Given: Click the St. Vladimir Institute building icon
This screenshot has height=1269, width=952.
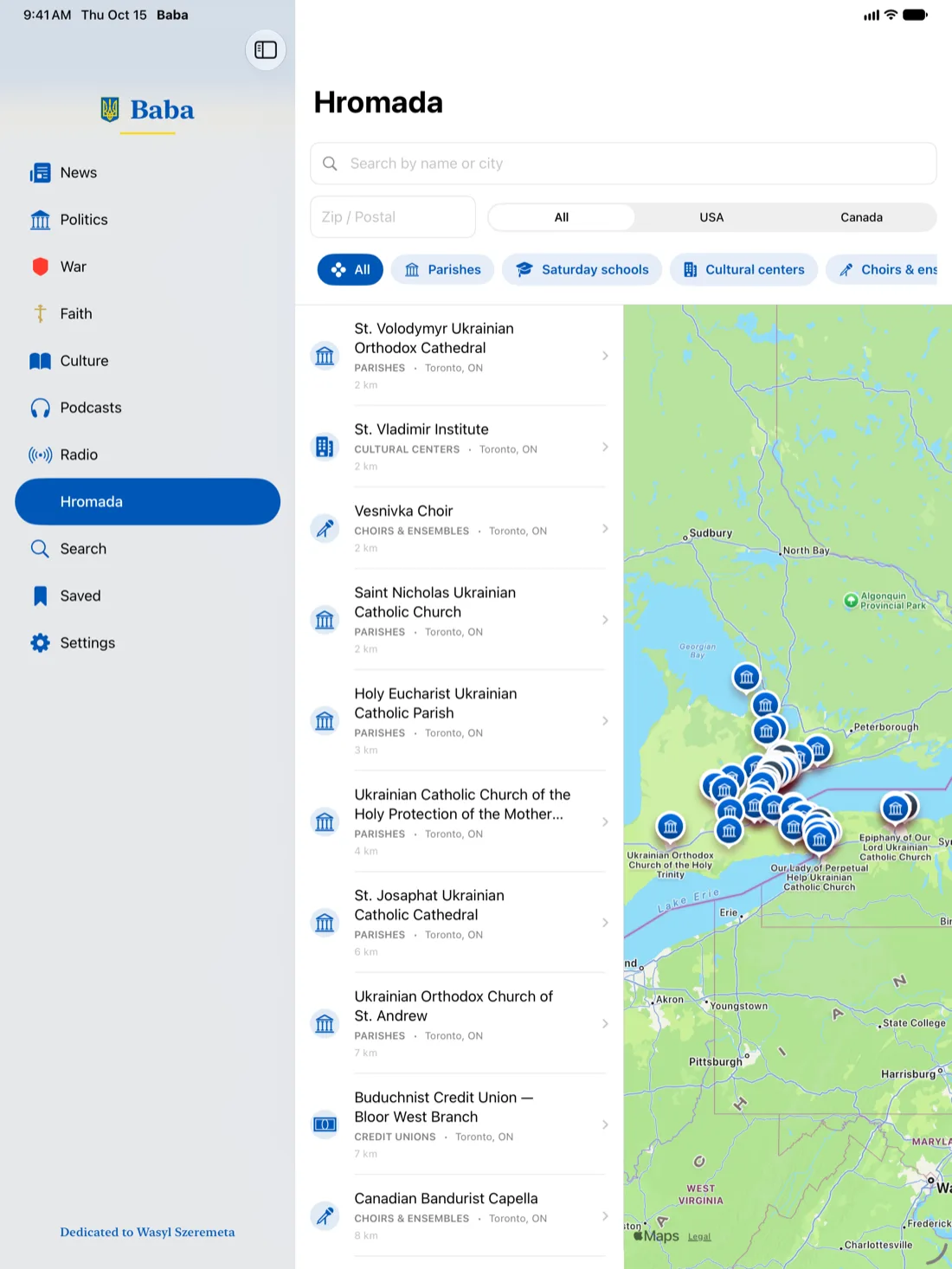Looking at the screenshot, I should 325,447.
